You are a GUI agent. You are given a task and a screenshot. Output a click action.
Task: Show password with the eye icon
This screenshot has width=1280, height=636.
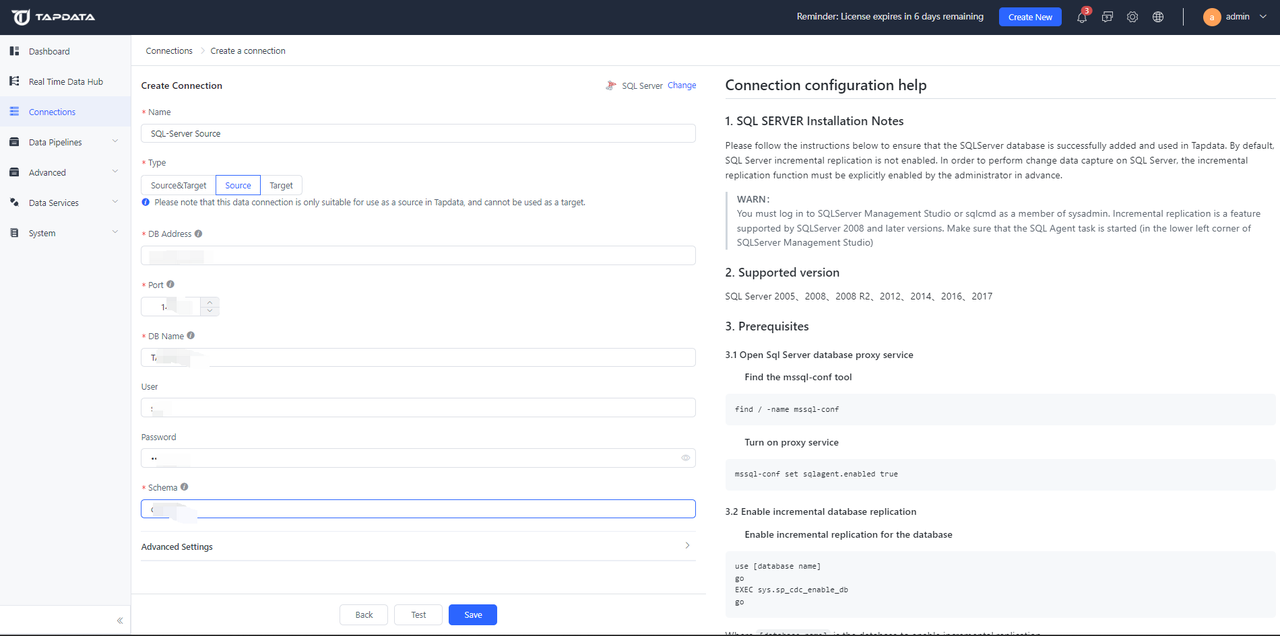pos(686,458)
